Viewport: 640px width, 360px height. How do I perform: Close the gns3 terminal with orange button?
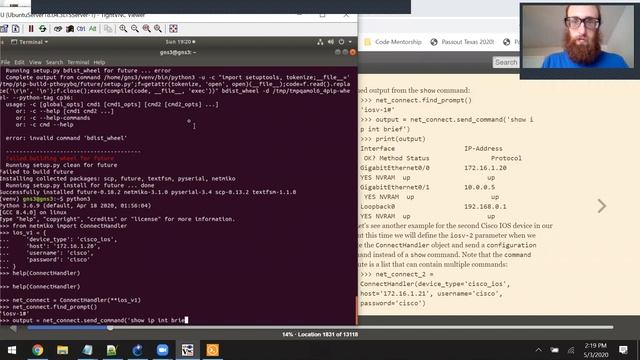tap(353, 52)
